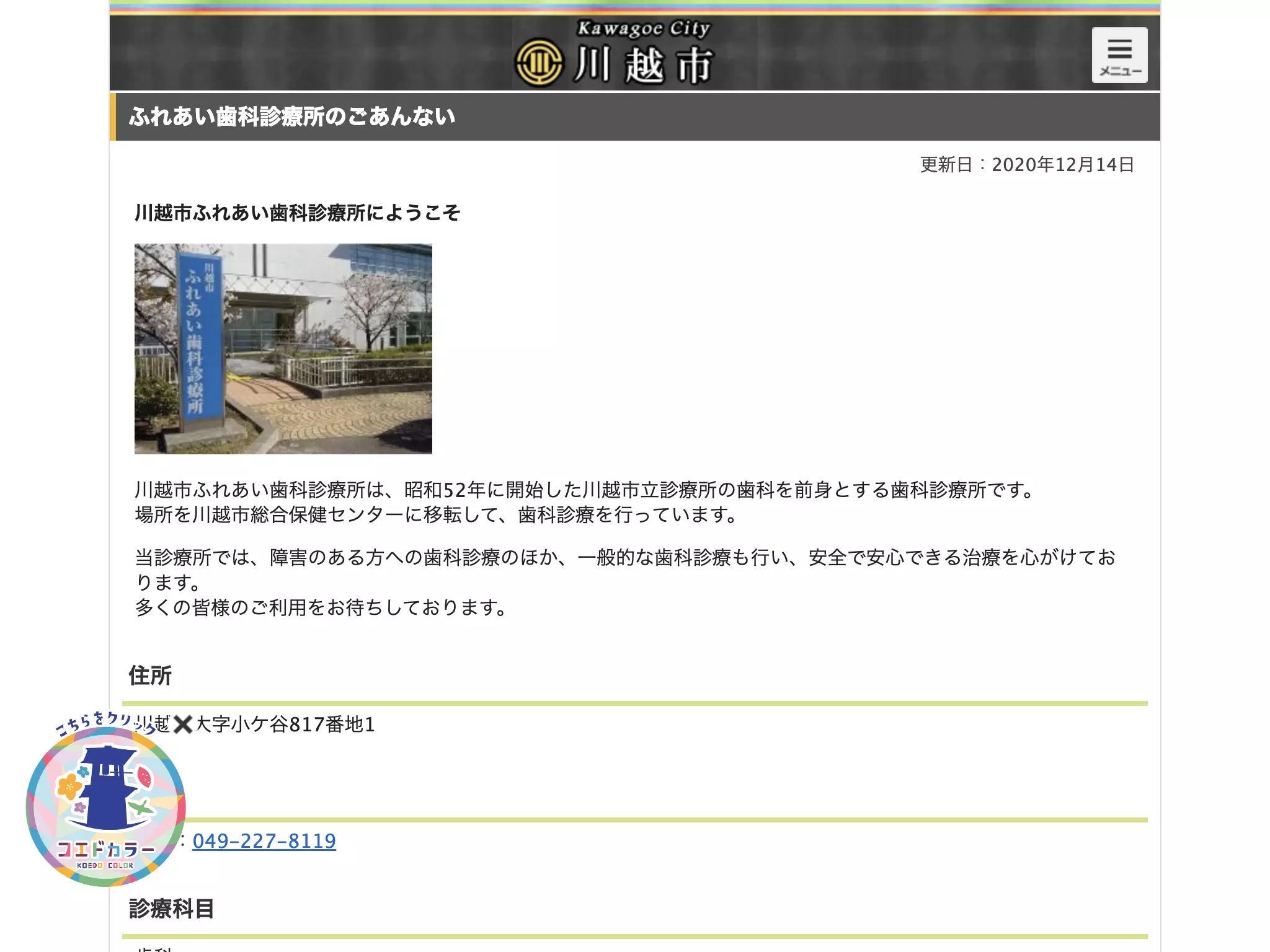The height and width of the screenshot is (952, 1270).
Task: Click heading 川越市ふれあい歯科診療所にようこそ
Action: (x=298, y=213)
